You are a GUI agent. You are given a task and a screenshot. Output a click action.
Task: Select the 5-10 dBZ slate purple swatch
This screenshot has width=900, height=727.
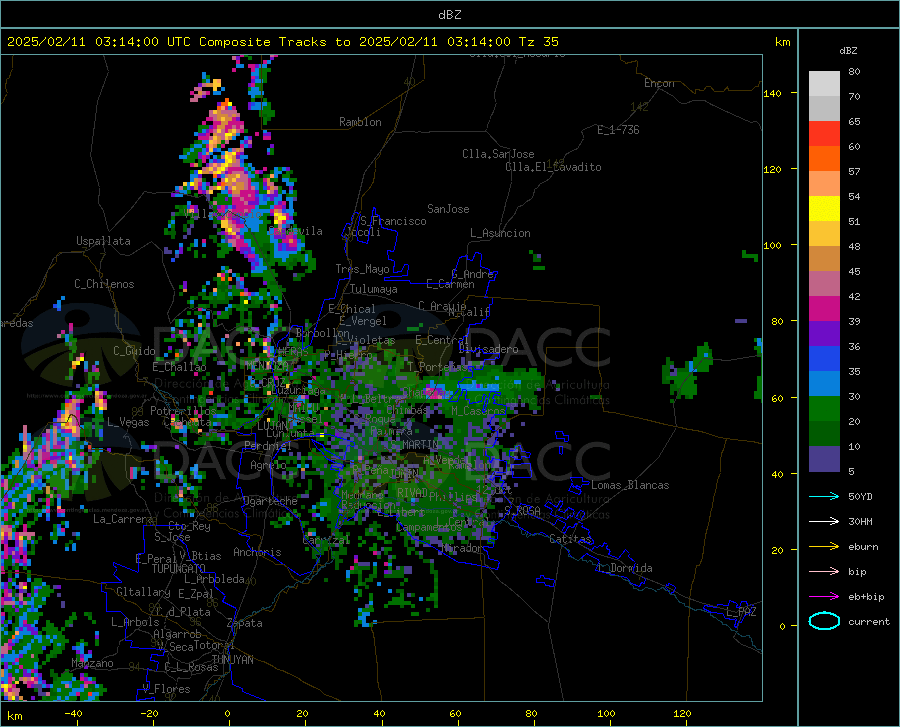824,459
